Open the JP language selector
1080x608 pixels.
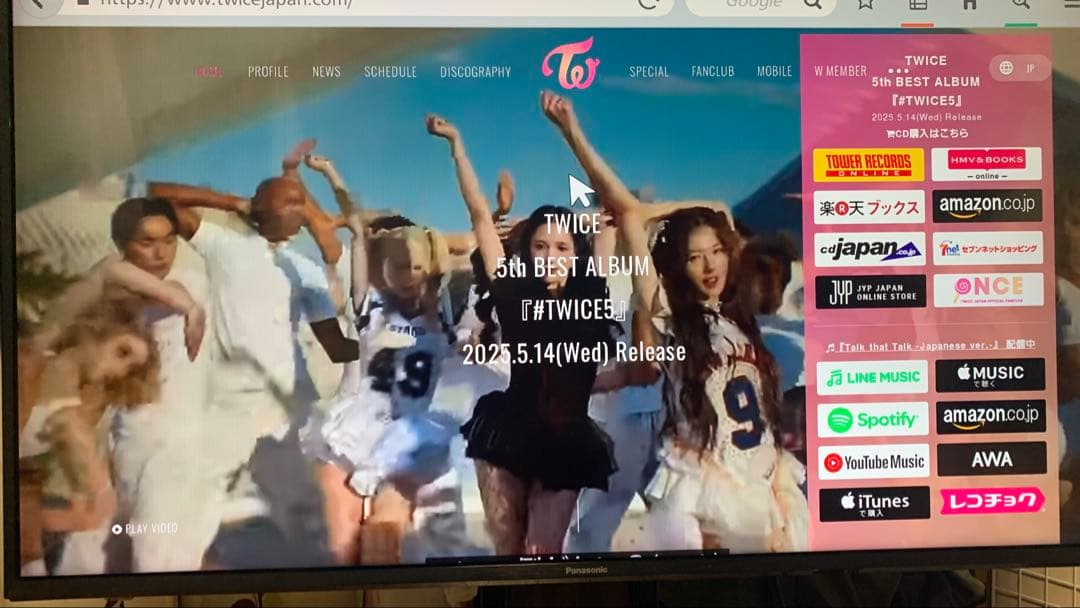tap(1019, 68)
